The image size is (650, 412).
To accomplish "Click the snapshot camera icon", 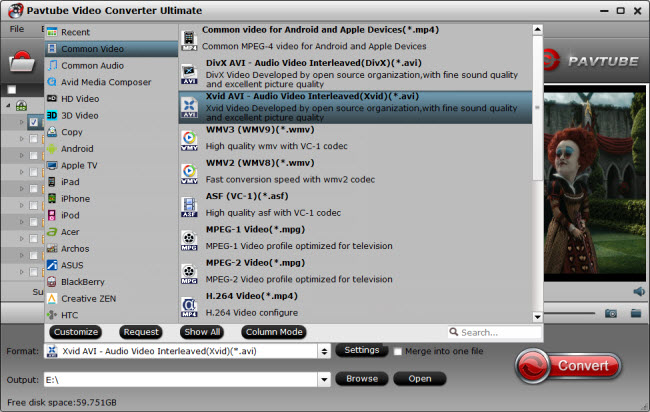I will (611, 313).
